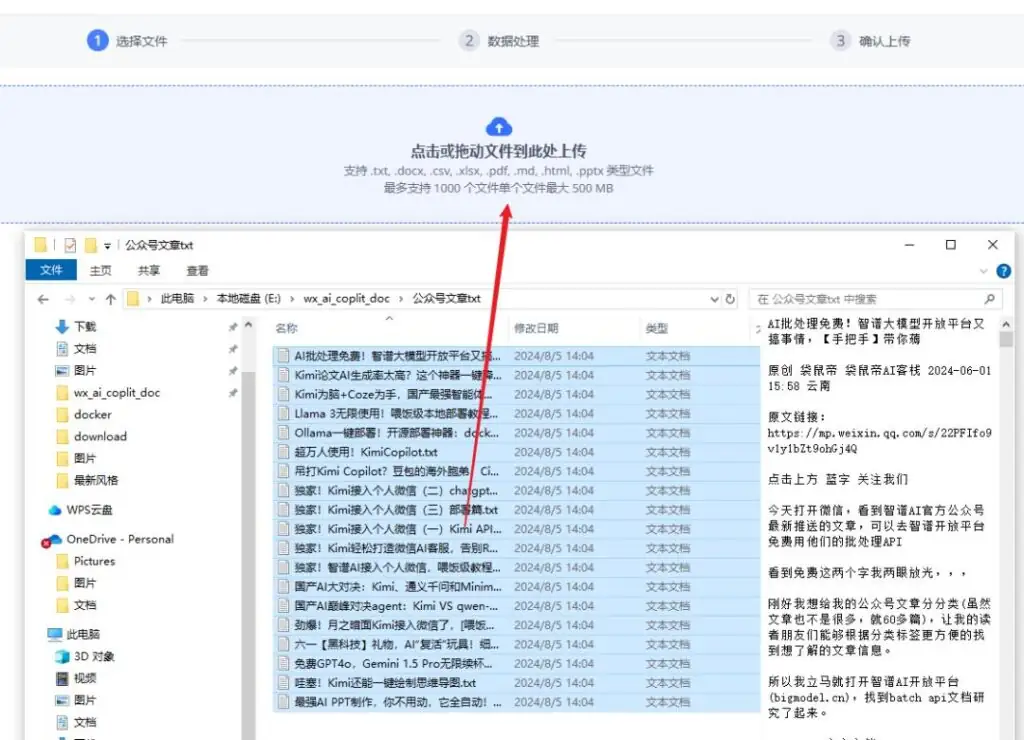Go up one folder level arrow
Viewport: 1024px width, 740px height.
tap(110, 299)
